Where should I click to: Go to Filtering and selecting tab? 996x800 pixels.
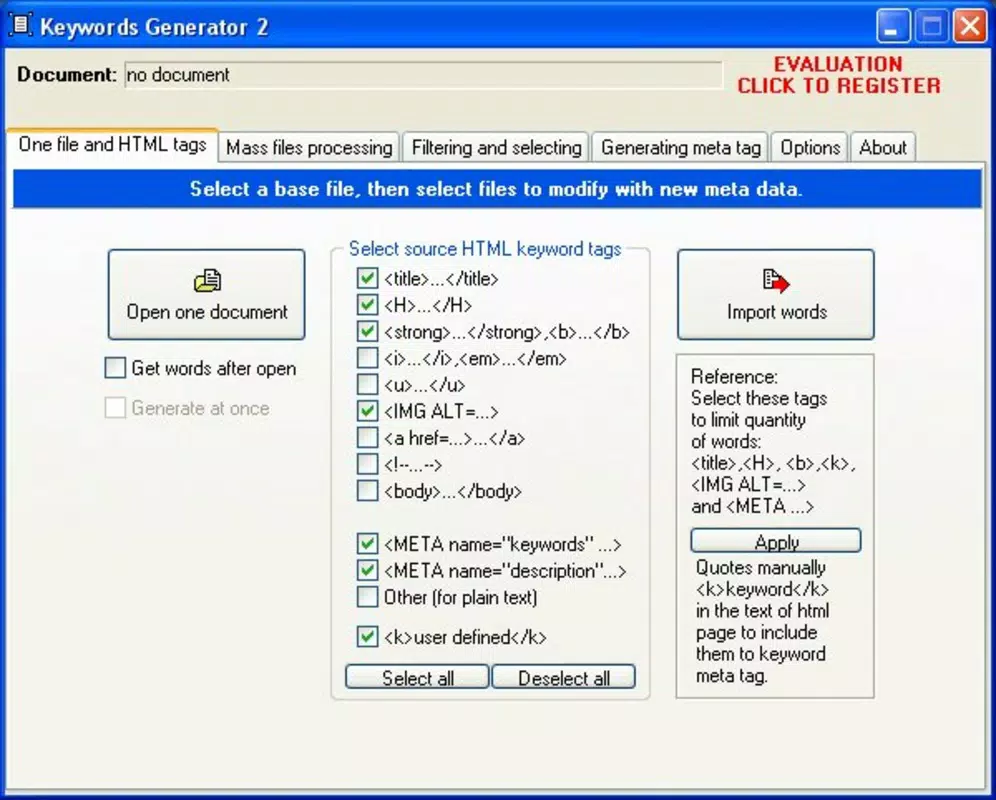[496, 147]
